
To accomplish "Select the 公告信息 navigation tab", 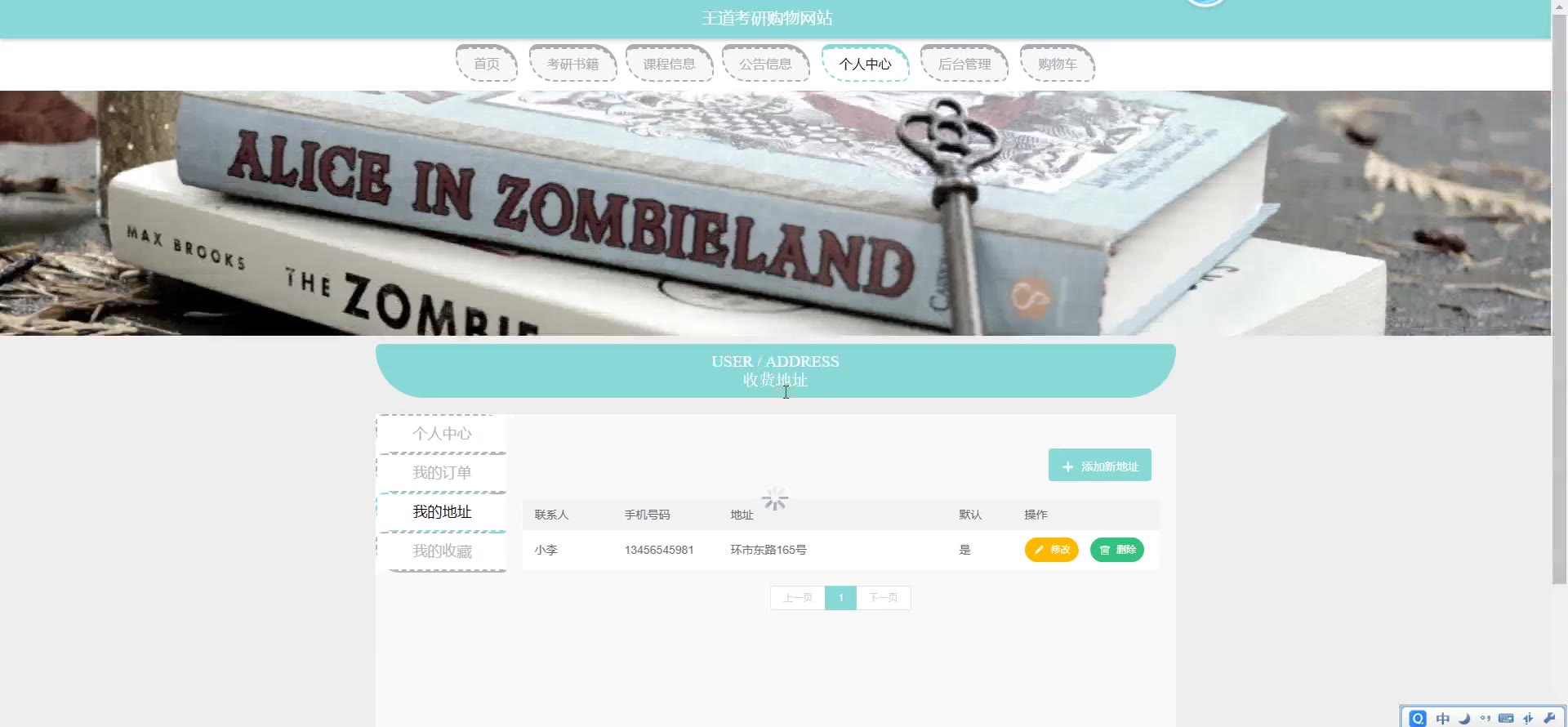I will 765,64.
